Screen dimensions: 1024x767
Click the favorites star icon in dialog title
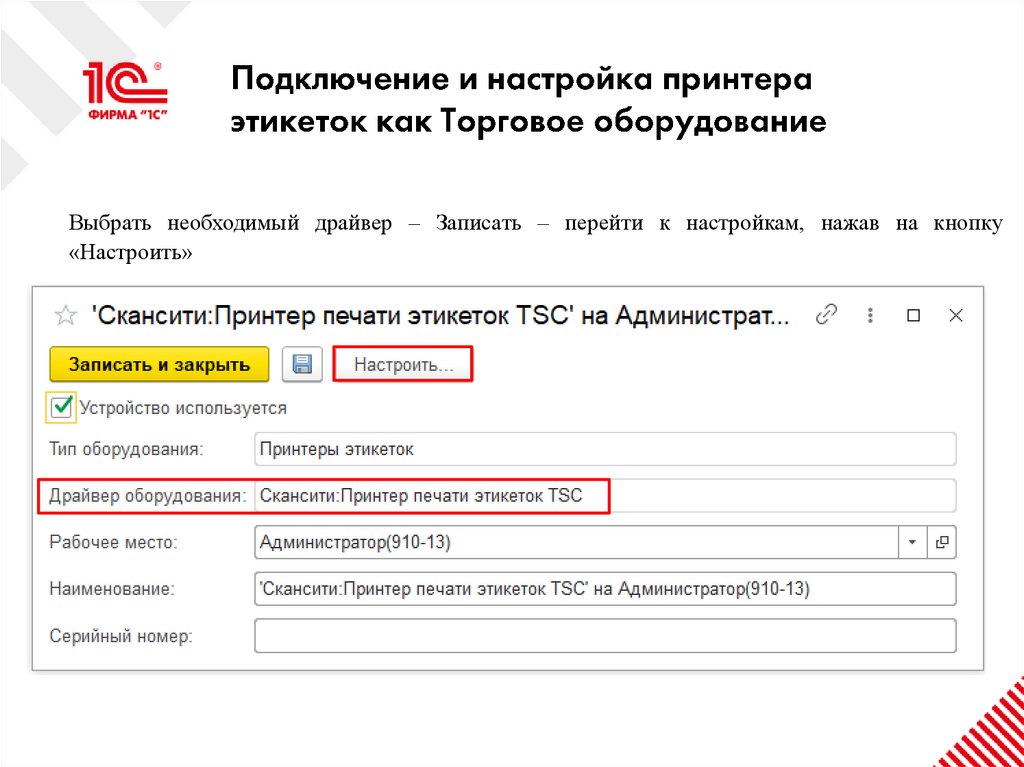pyautogui.click(x=65, y=317)
